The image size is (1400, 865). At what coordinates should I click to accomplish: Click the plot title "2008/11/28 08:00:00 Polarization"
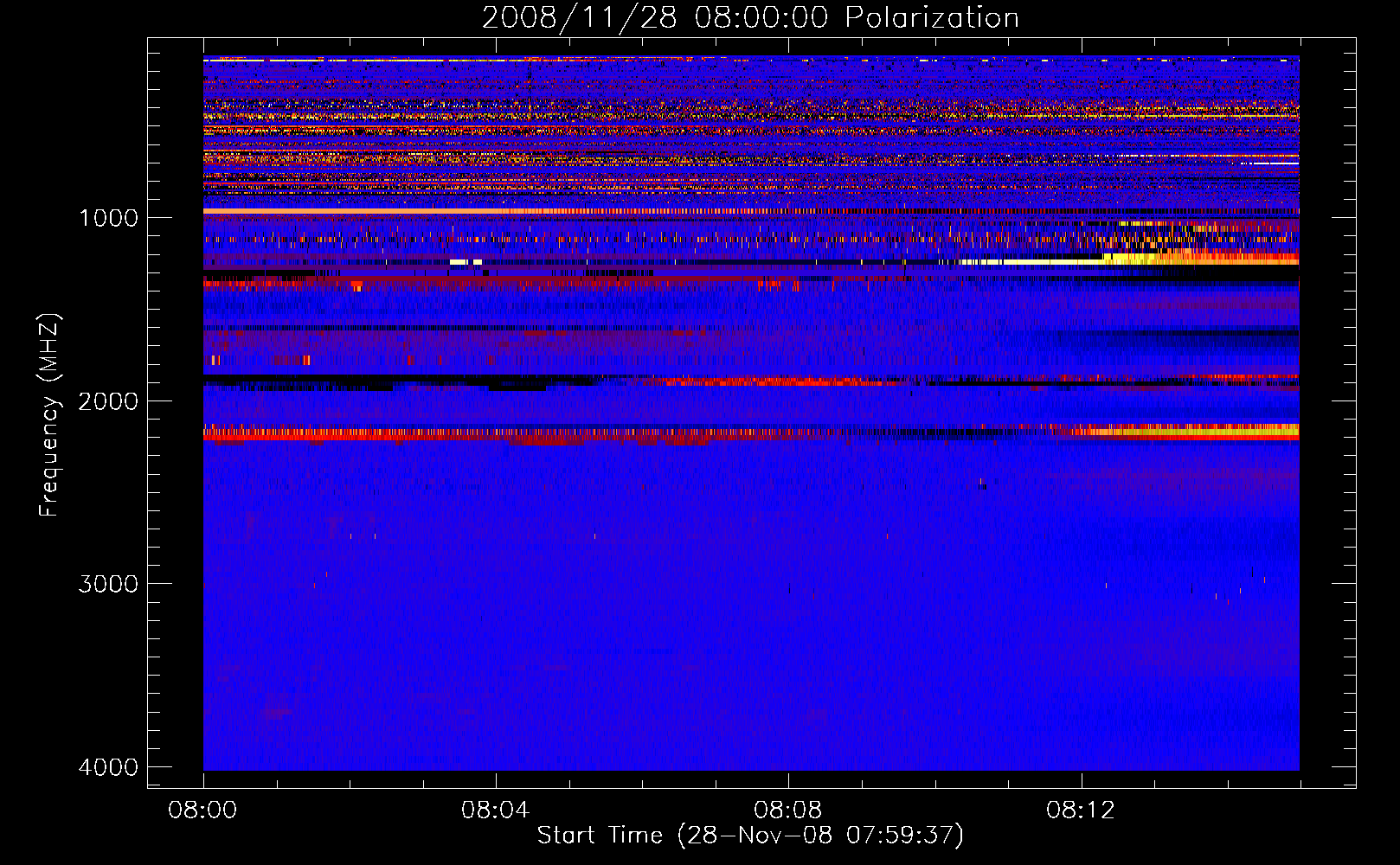click(x=750, y=17)
